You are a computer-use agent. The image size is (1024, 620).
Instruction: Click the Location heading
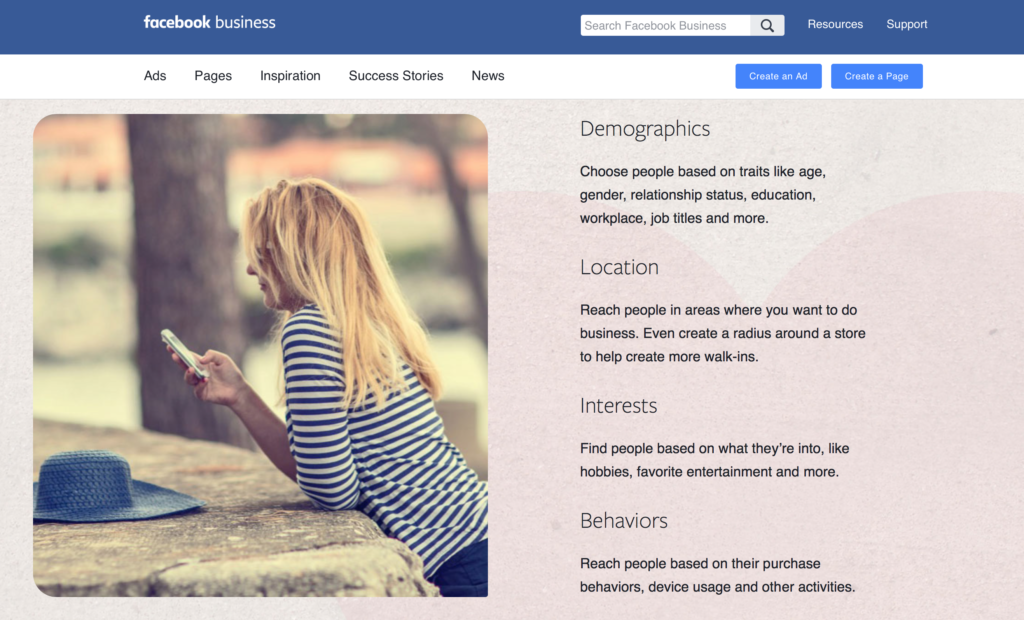click(619, 267)
